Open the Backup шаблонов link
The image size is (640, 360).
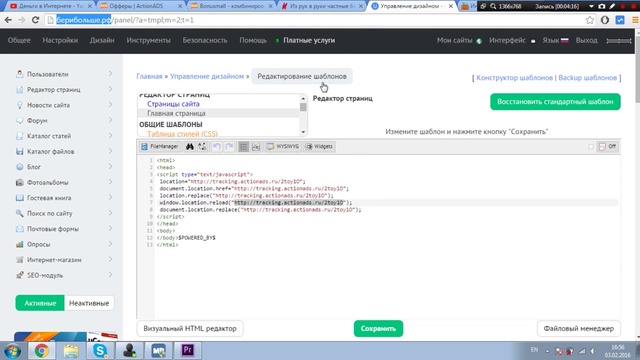click(587, 78)
